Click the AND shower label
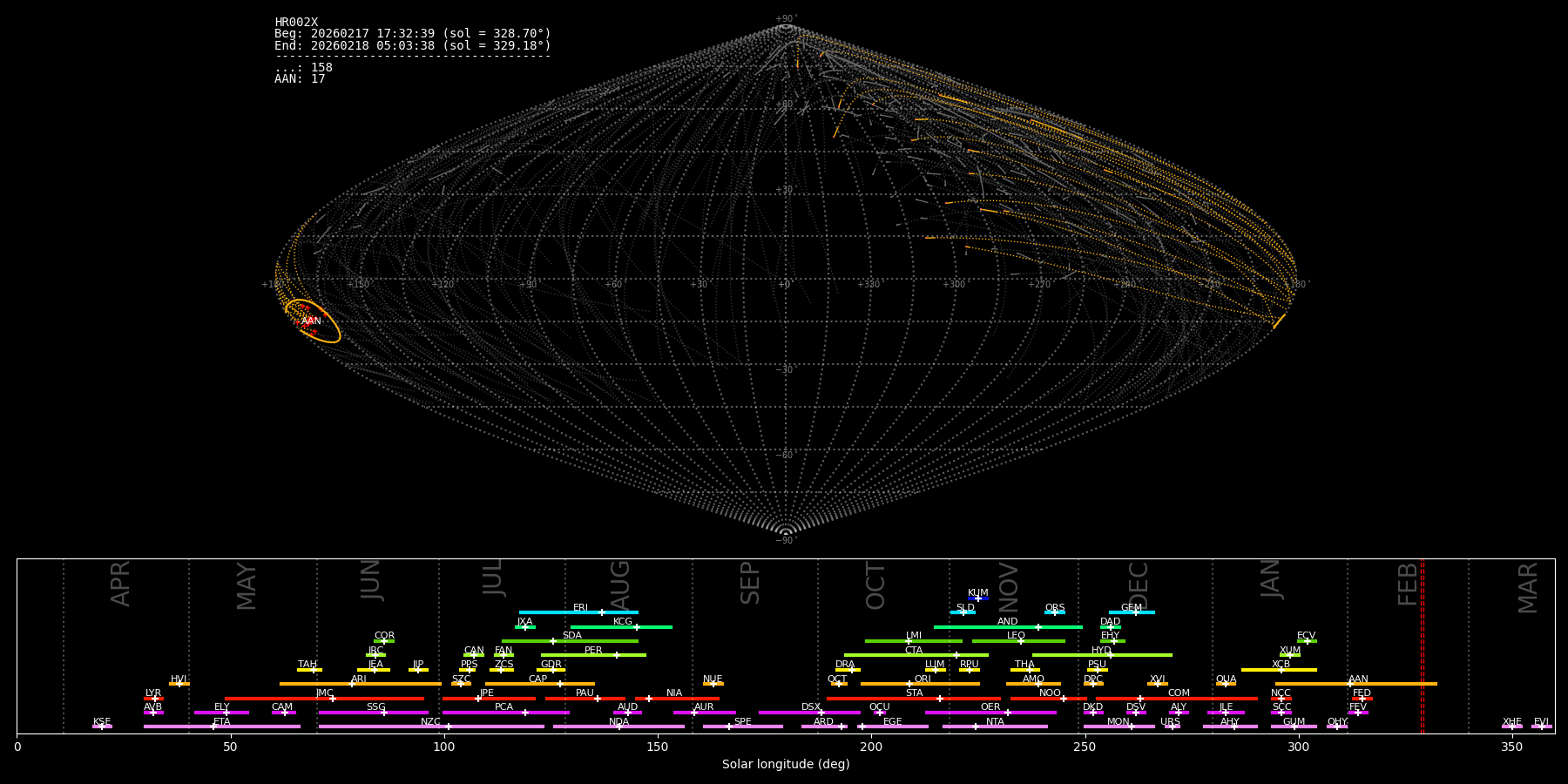Screen dimensions: 1568x784 (1007, 622)
